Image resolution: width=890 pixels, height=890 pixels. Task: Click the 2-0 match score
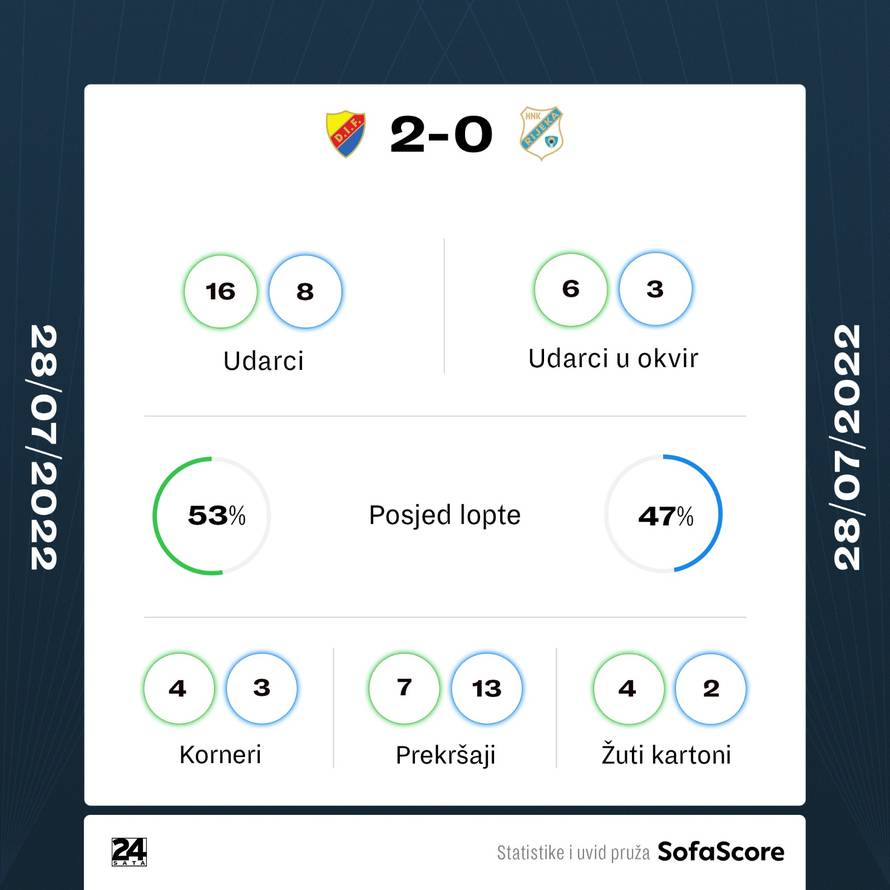coord(441,134)
